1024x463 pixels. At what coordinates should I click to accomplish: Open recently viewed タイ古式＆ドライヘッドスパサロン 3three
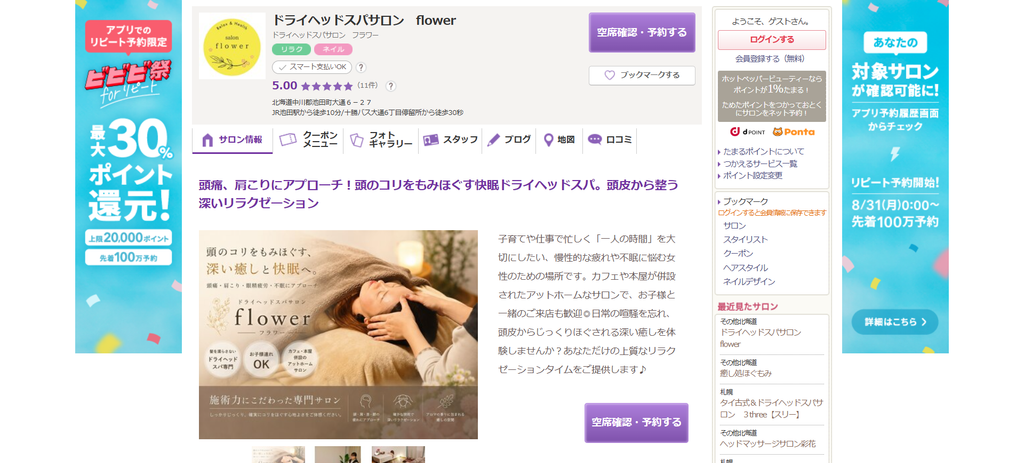(x=771, y=409)
